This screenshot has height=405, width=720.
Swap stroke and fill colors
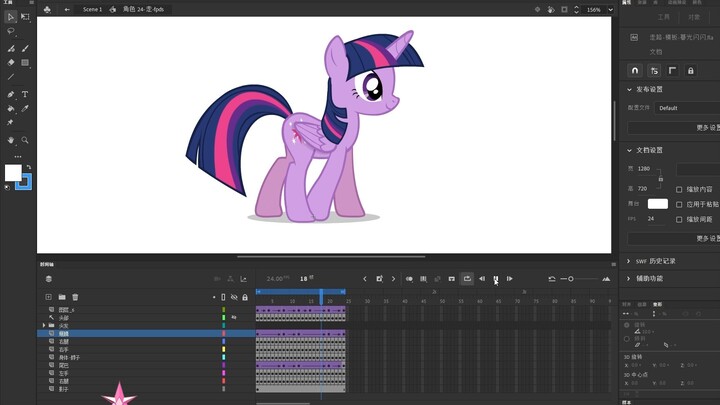[x=28, y=167]
